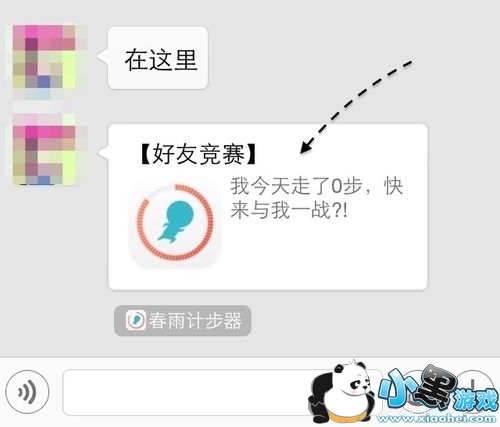Click the orange dotted progress ring

(x=175, y=222)
